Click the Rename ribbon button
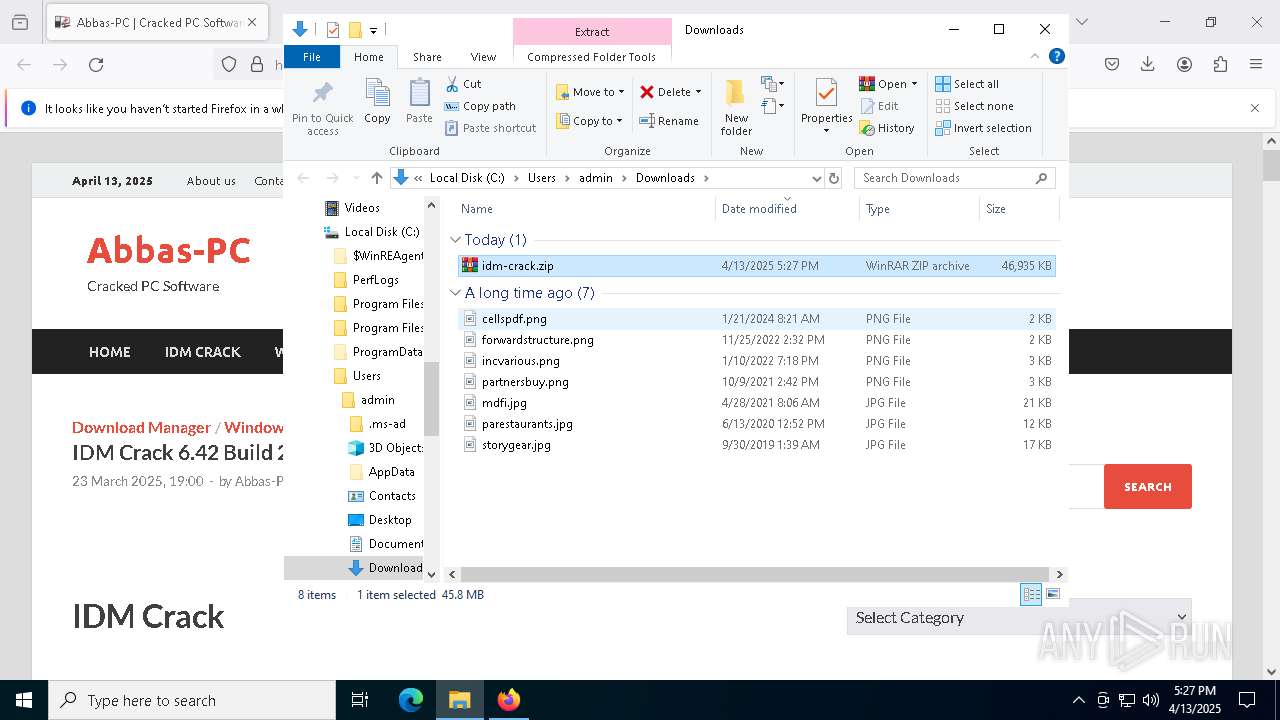 669,121
